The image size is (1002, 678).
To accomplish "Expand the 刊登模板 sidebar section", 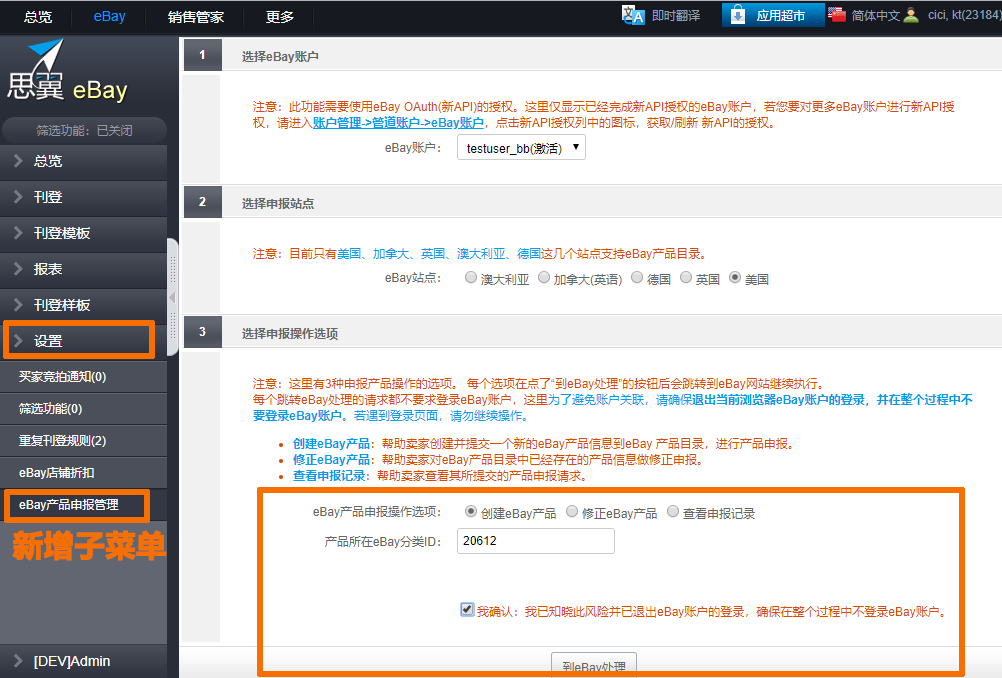I will click(84, 233).
